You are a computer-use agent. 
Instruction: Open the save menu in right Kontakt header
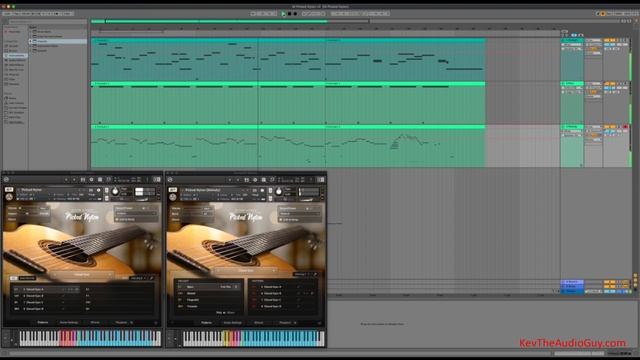click(264, 180)
